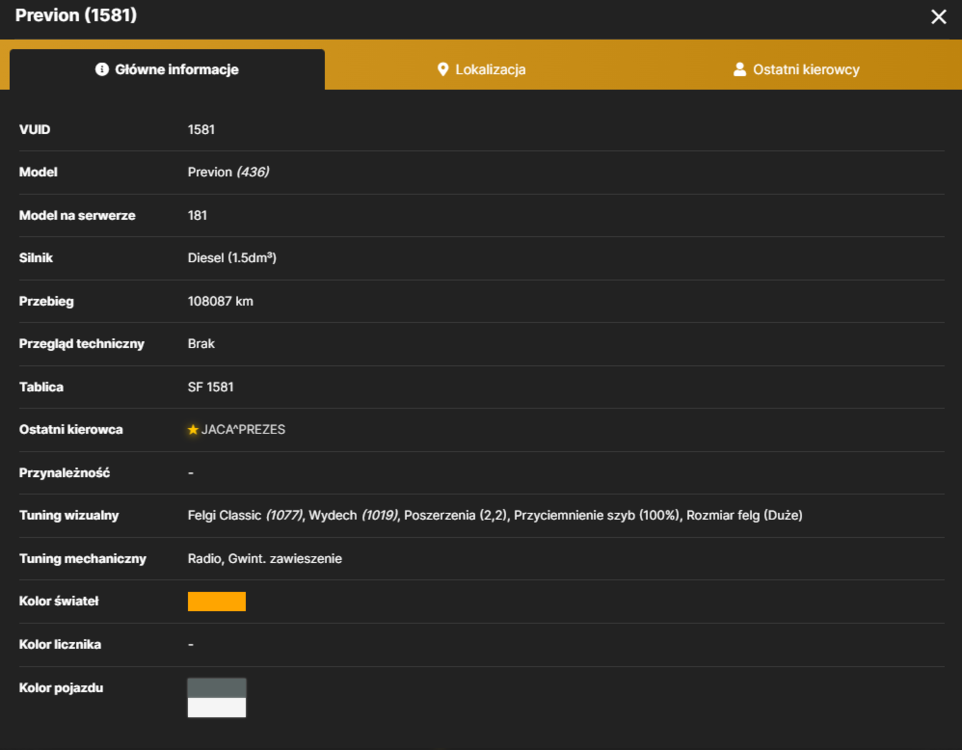Switch to the Lokalizacja tab
Viewport: 962px width, 750px height.
[482, 69]
